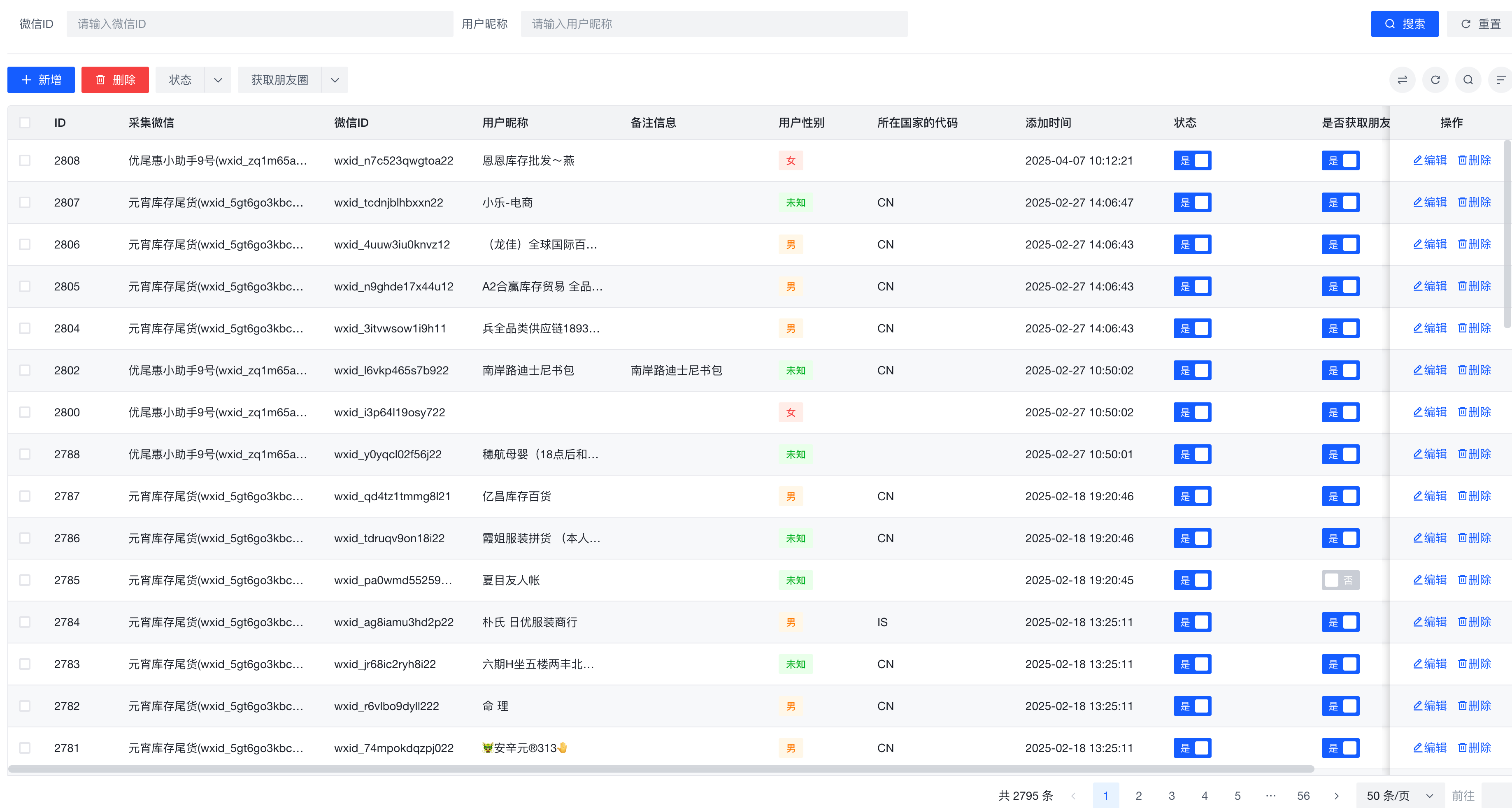The image size is (1512, 808).
Task: Click delete trash icon for row 2807
Action: (x=1475, y=202)
